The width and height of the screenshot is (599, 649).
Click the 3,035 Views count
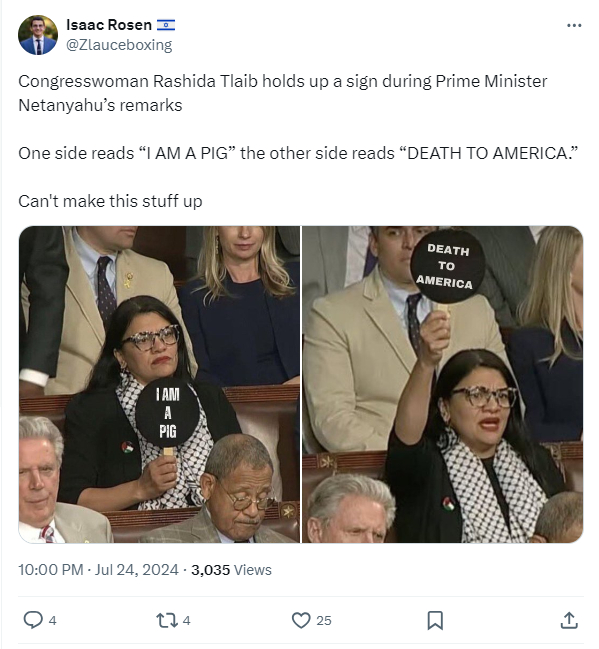pyautogui.click(x=231, y=570)
